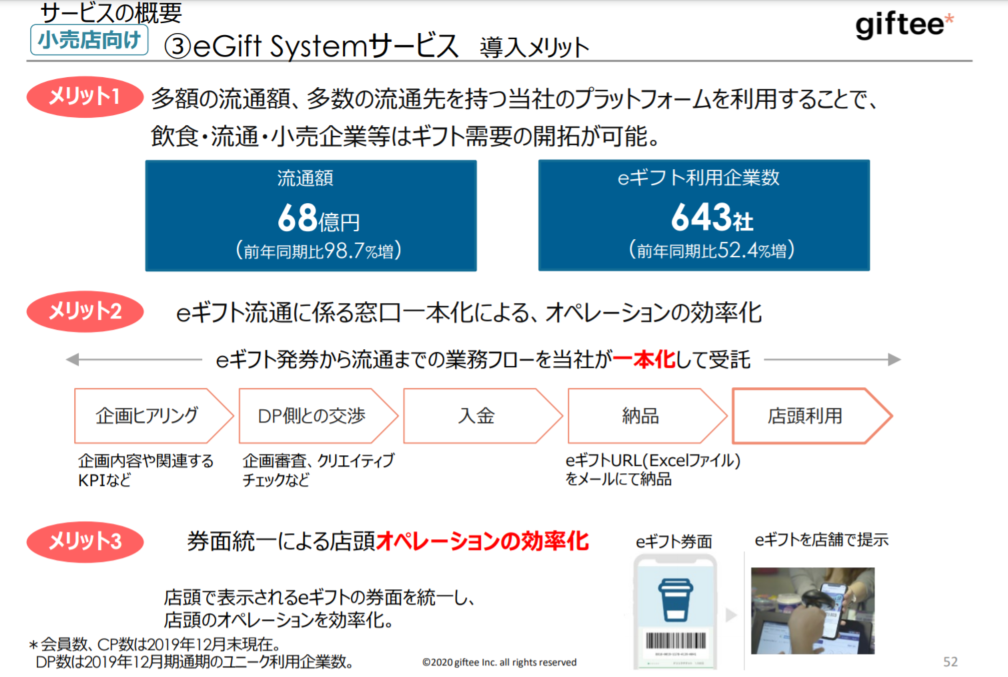Click the label eギフトを店舗で提示
The width and height of the screenshot is (1008, 677).
(x=822, y=540)
